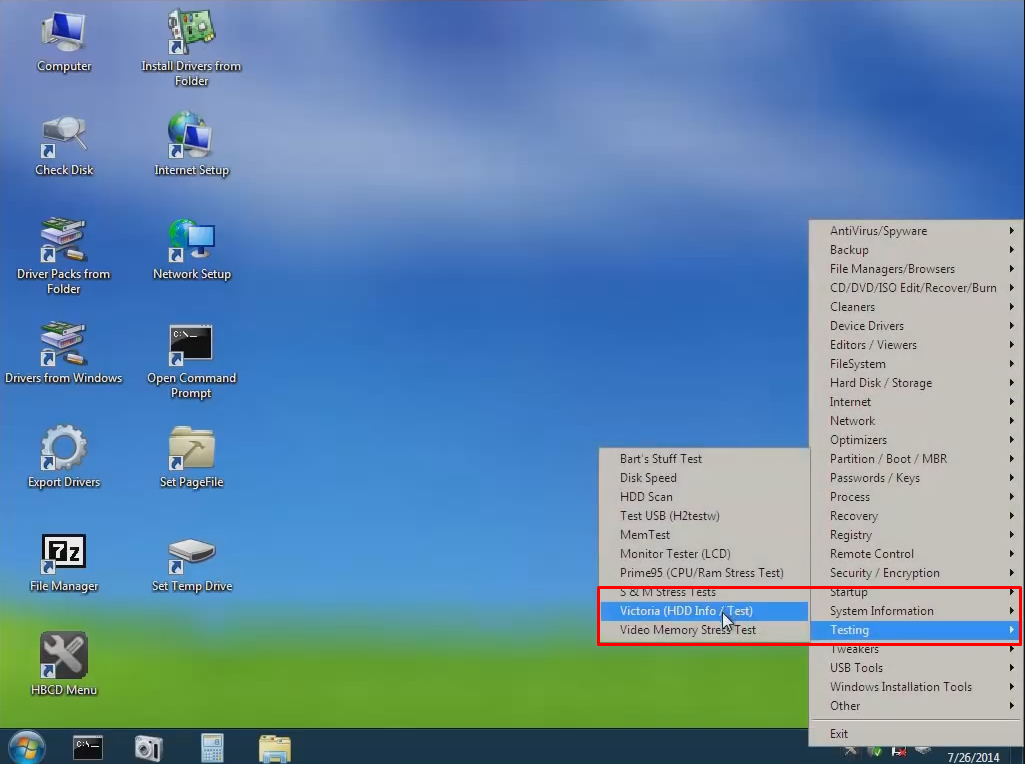Launch Victoria (HDD Info / Test)
The height and width of the screenshot is (764, 1025).
704,610
